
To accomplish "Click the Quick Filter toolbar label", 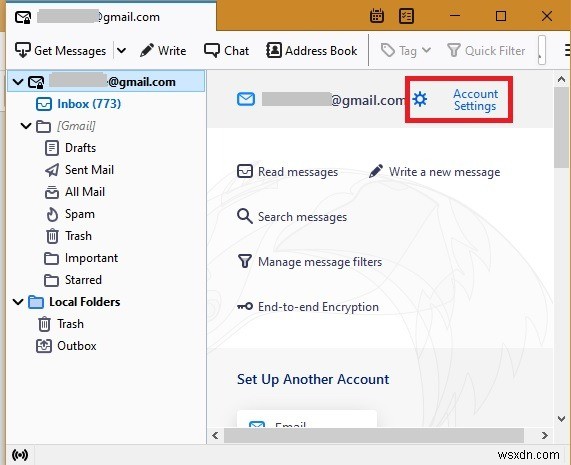I will point(495,50).
